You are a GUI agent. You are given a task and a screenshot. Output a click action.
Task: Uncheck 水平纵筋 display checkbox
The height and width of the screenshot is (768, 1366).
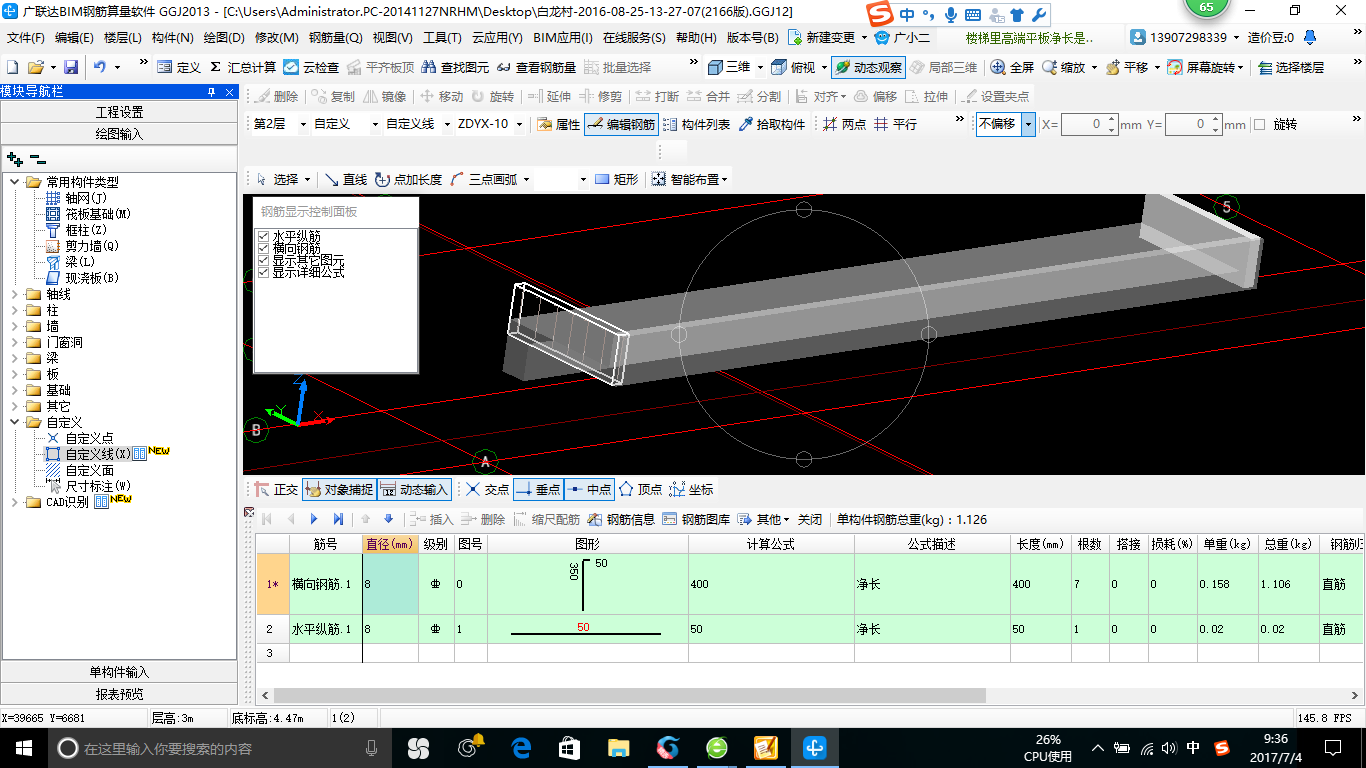(264, 236)
